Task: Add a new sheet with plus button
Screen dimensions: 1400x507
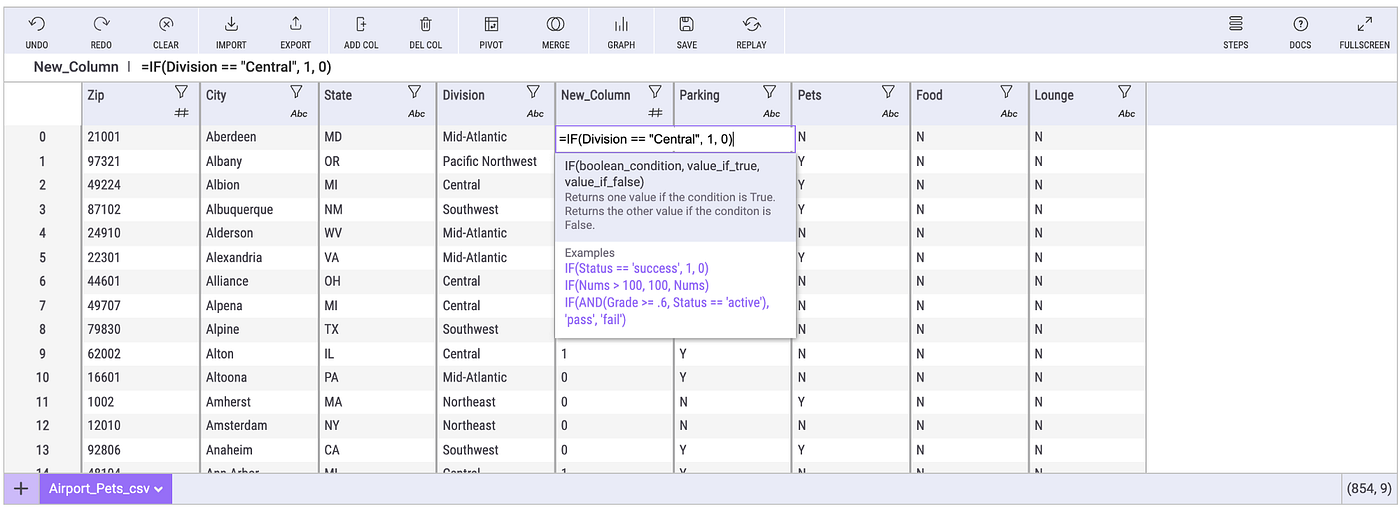Action: coord(20,489)
